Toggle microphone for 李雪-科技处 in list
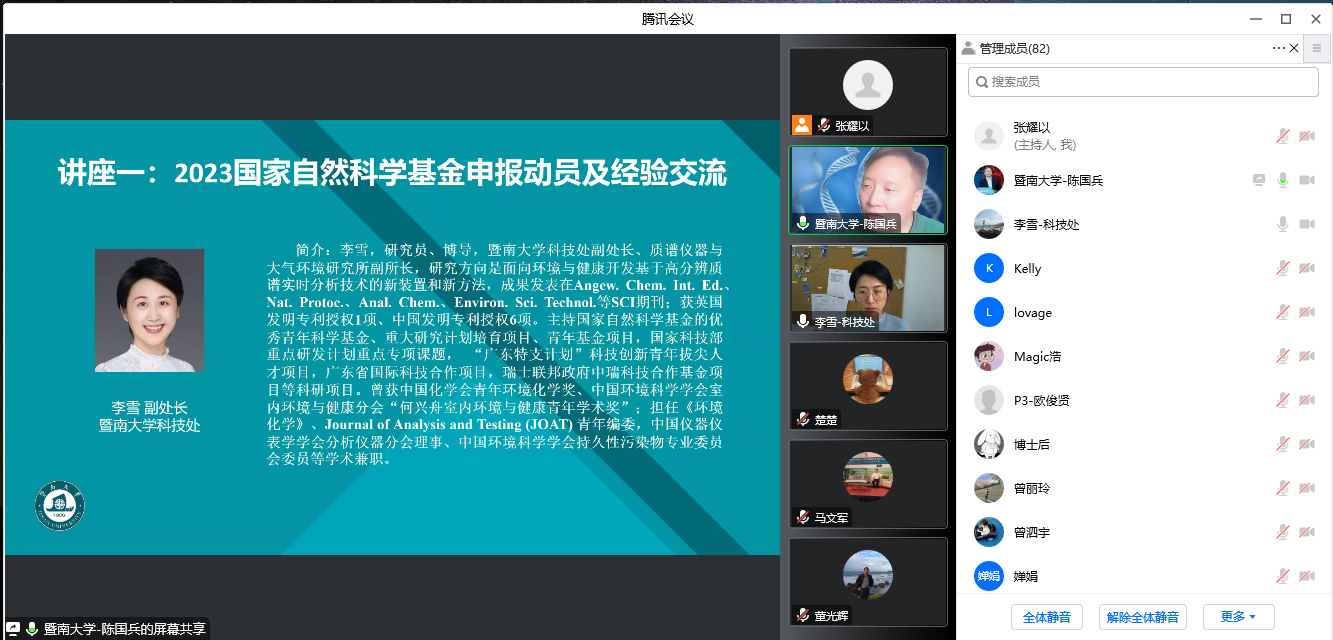 coord(1282,224)
